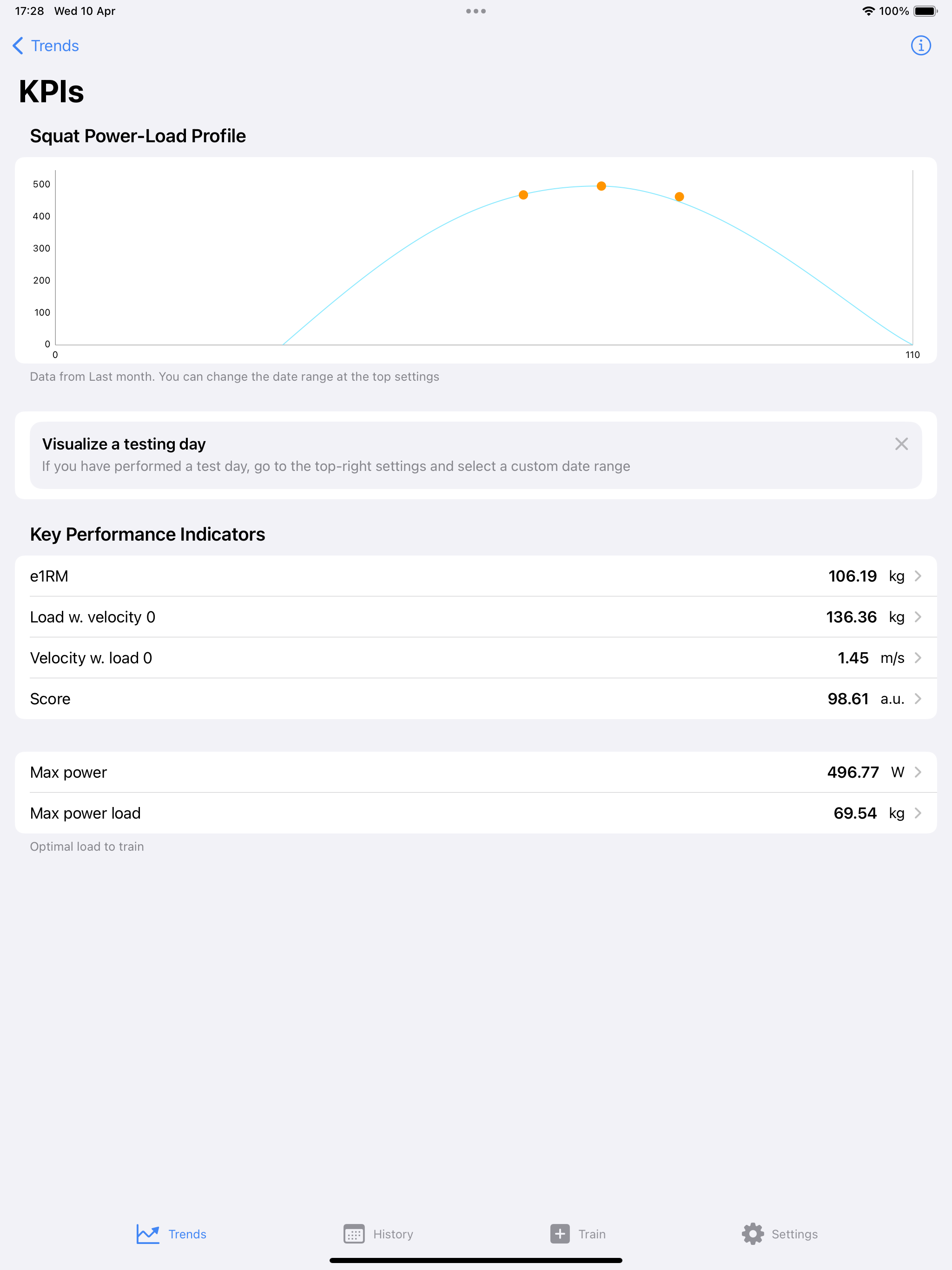Tap the peak orange data point on chart

click(x=601, y=186)
